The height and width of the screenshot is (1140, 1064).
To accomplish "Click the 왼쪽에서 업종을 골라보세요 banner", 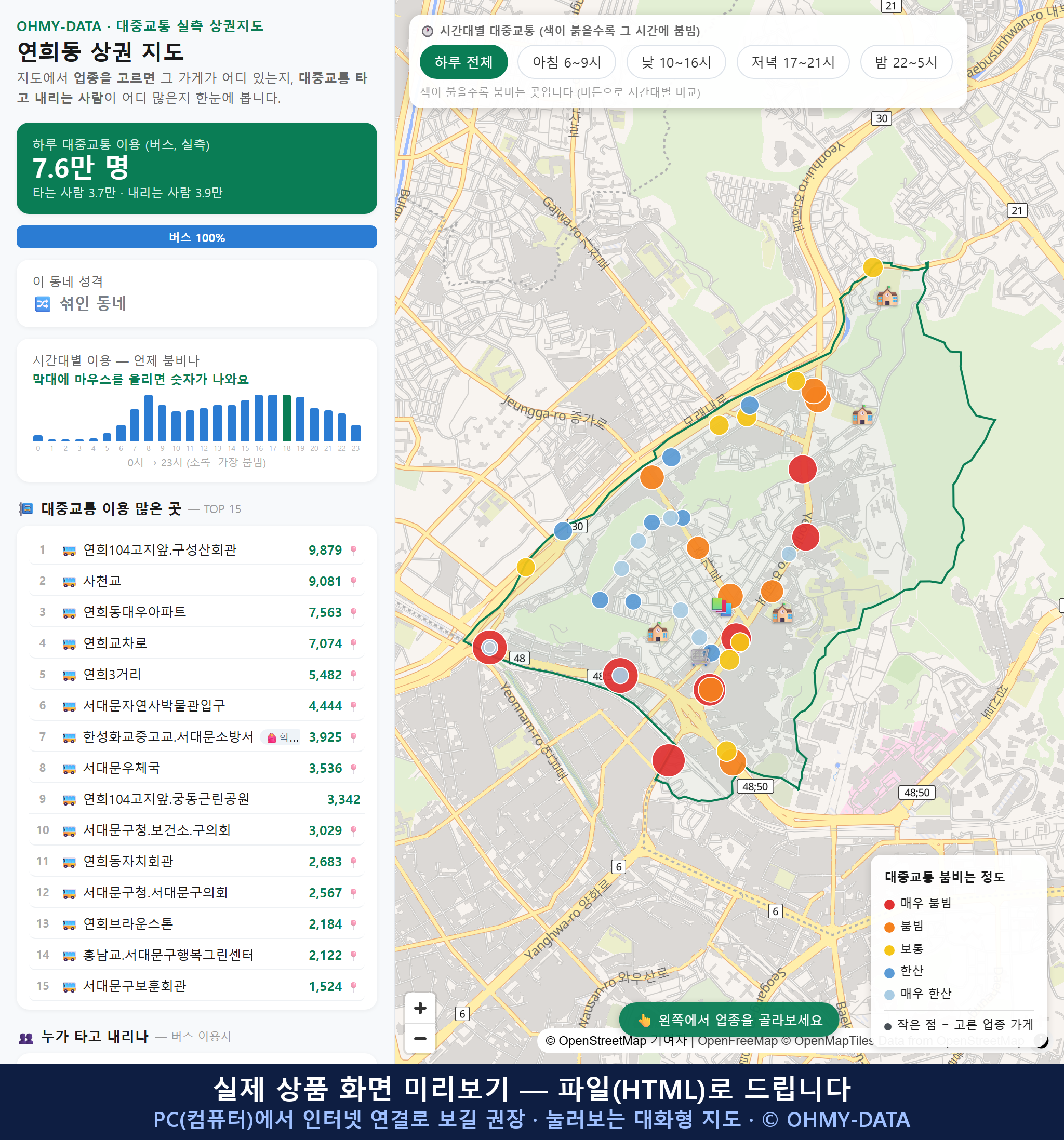I will tap(729, 1020).
